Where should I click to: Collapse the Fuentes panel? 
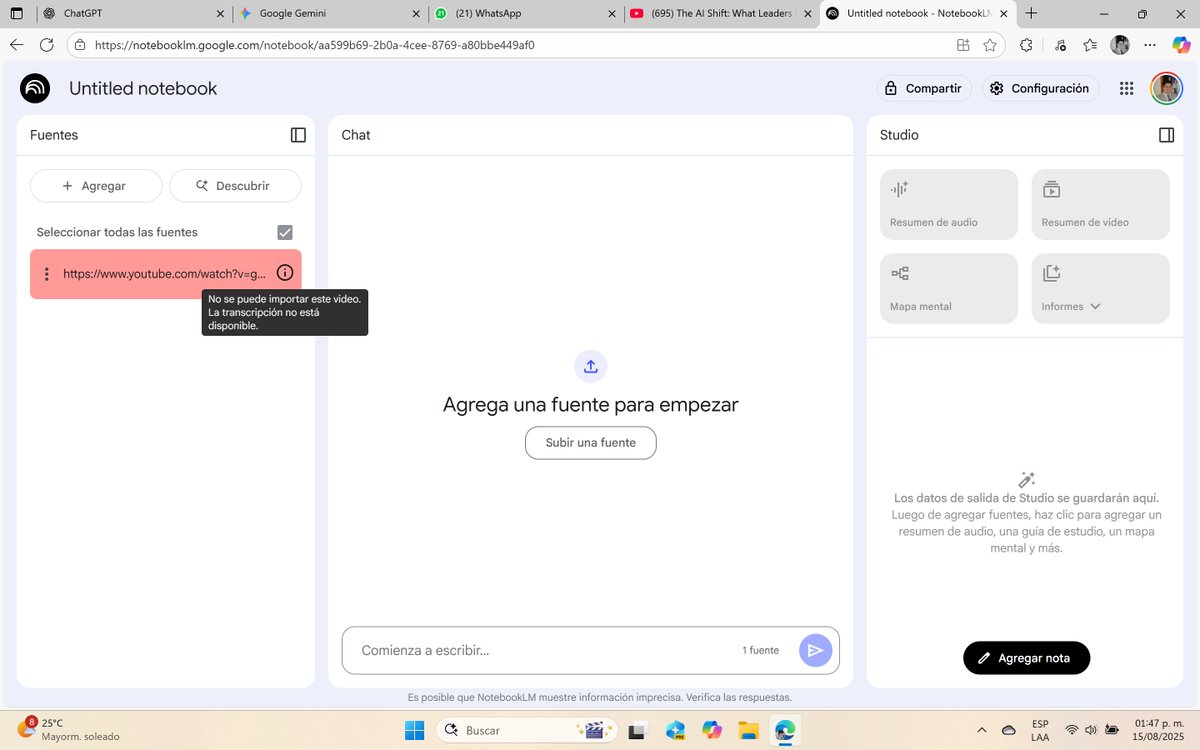tap(298, 135)
